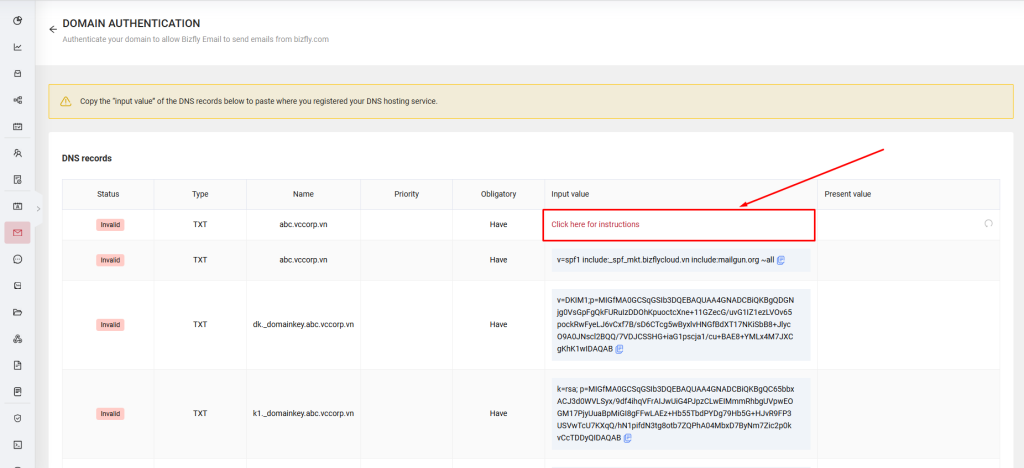This screenshot has height=468, width=1024.
Task: Open the pie chart icon in sidebar
Action: click(x=17, y=20)
